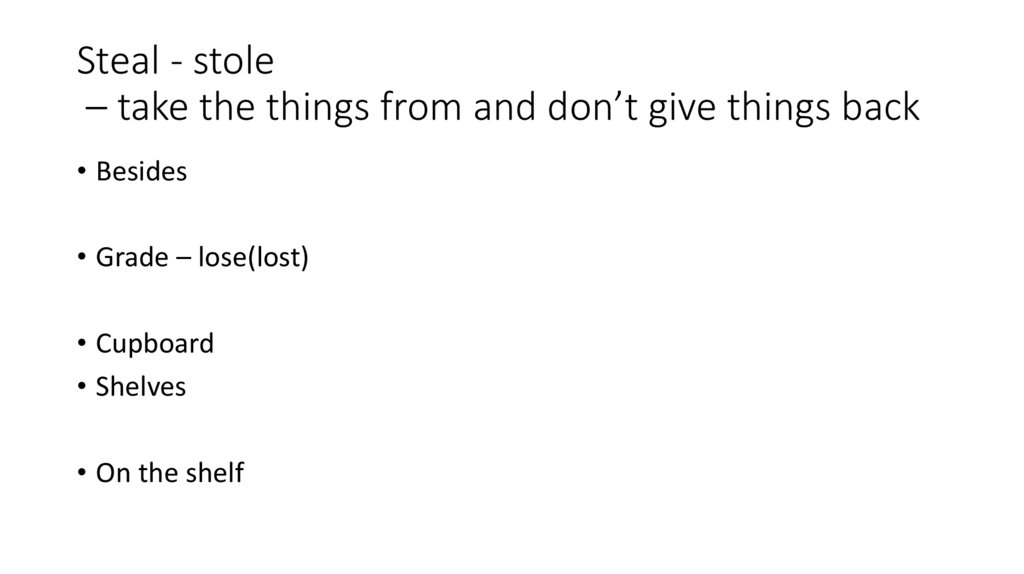Select the "Shelves" bullet text
The width and height of the screenshot is (1024, 574).
(x=140, y=387)
